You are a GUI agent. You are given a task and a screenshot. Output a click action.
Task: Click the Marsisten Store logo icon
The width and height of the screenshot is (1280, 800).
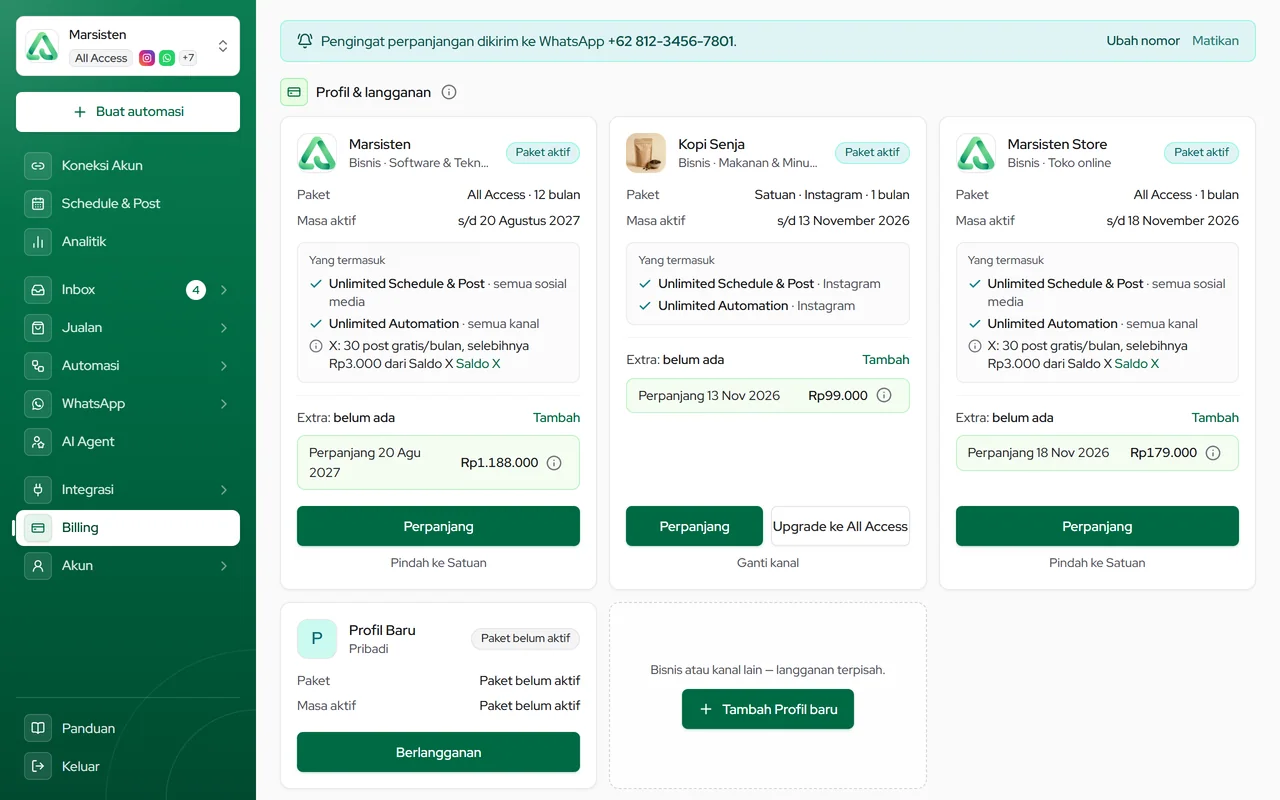point(976,153)
